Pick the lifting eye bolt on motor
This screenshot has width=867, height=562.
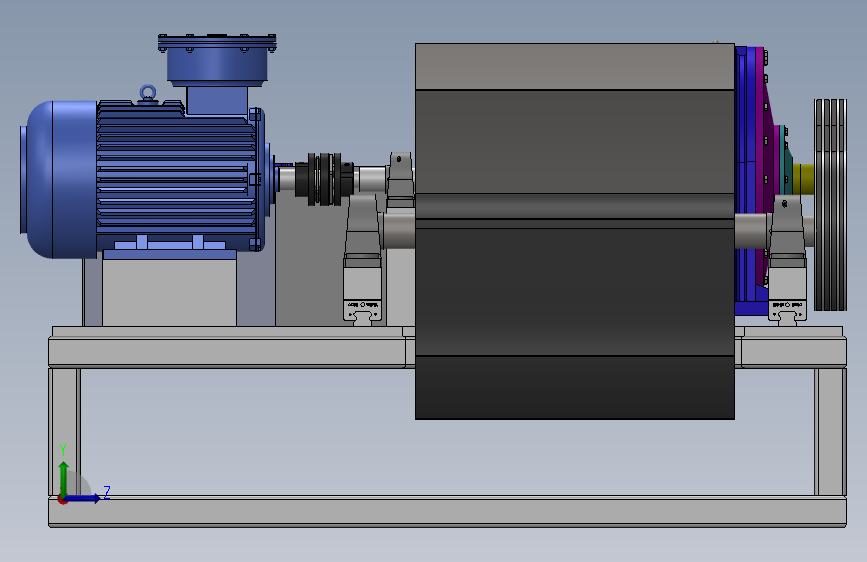click(148, 93)
